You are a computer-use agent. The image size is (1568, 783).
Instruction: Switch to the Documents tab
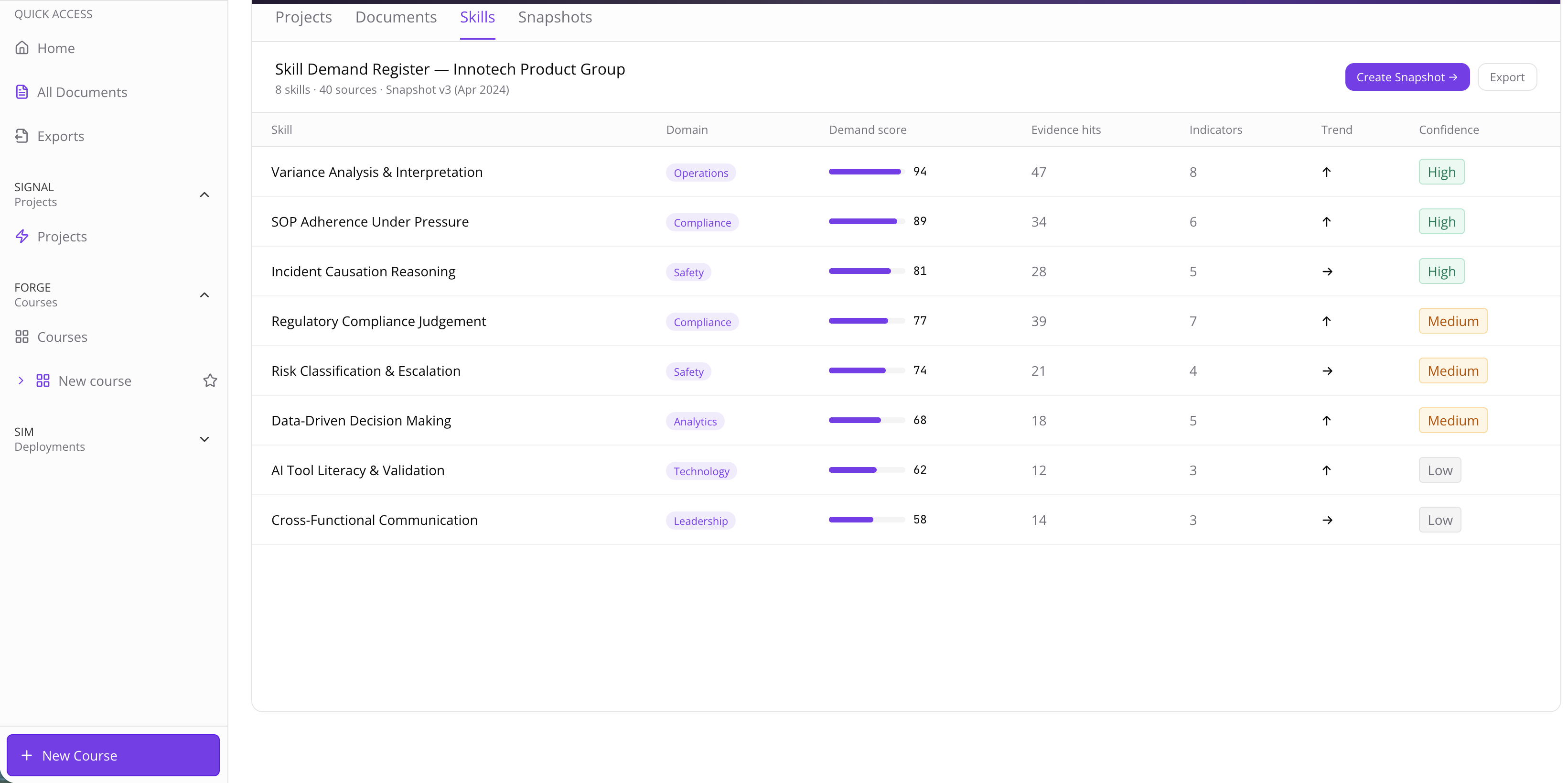click(x=396, y=17)
